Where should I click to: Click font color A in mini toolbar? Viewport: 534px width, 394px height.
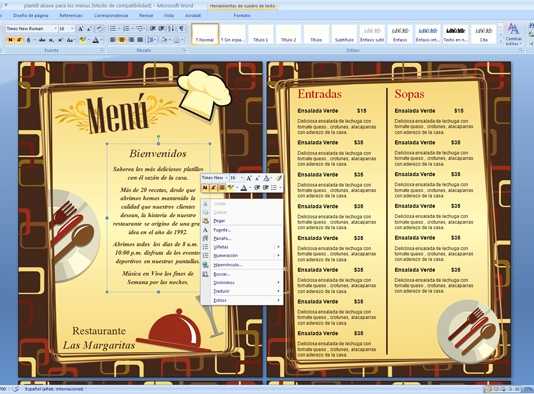point(244,188)
